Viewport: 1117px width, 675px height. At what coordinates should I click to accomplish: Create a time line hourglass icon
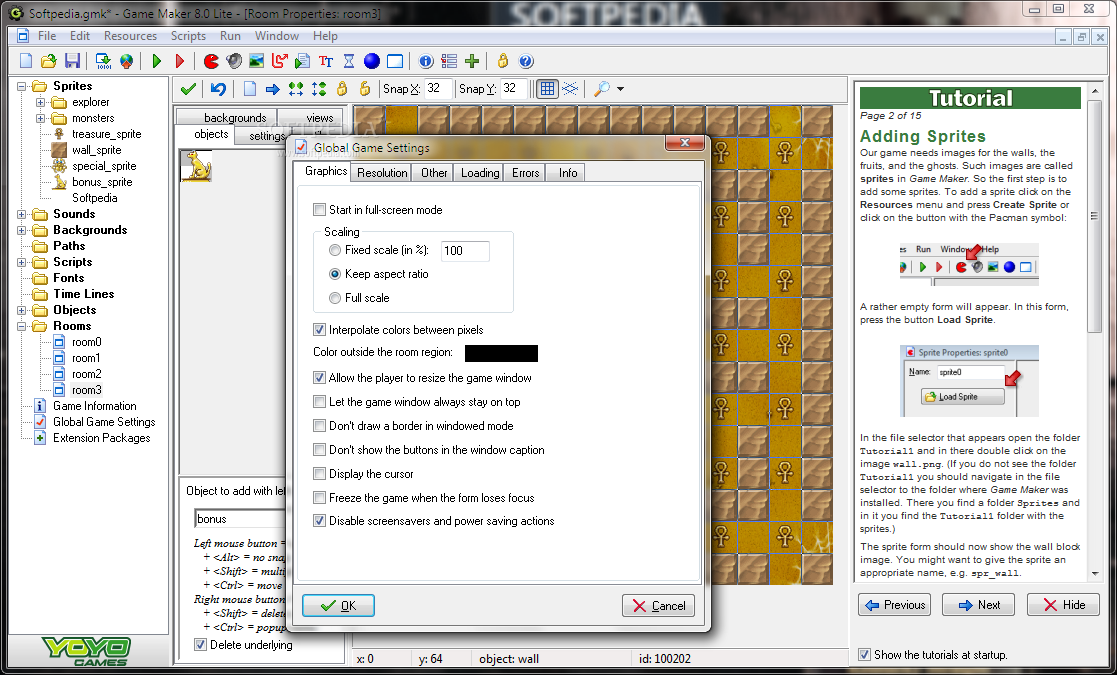pyautogui.click(x=349, y=61)
